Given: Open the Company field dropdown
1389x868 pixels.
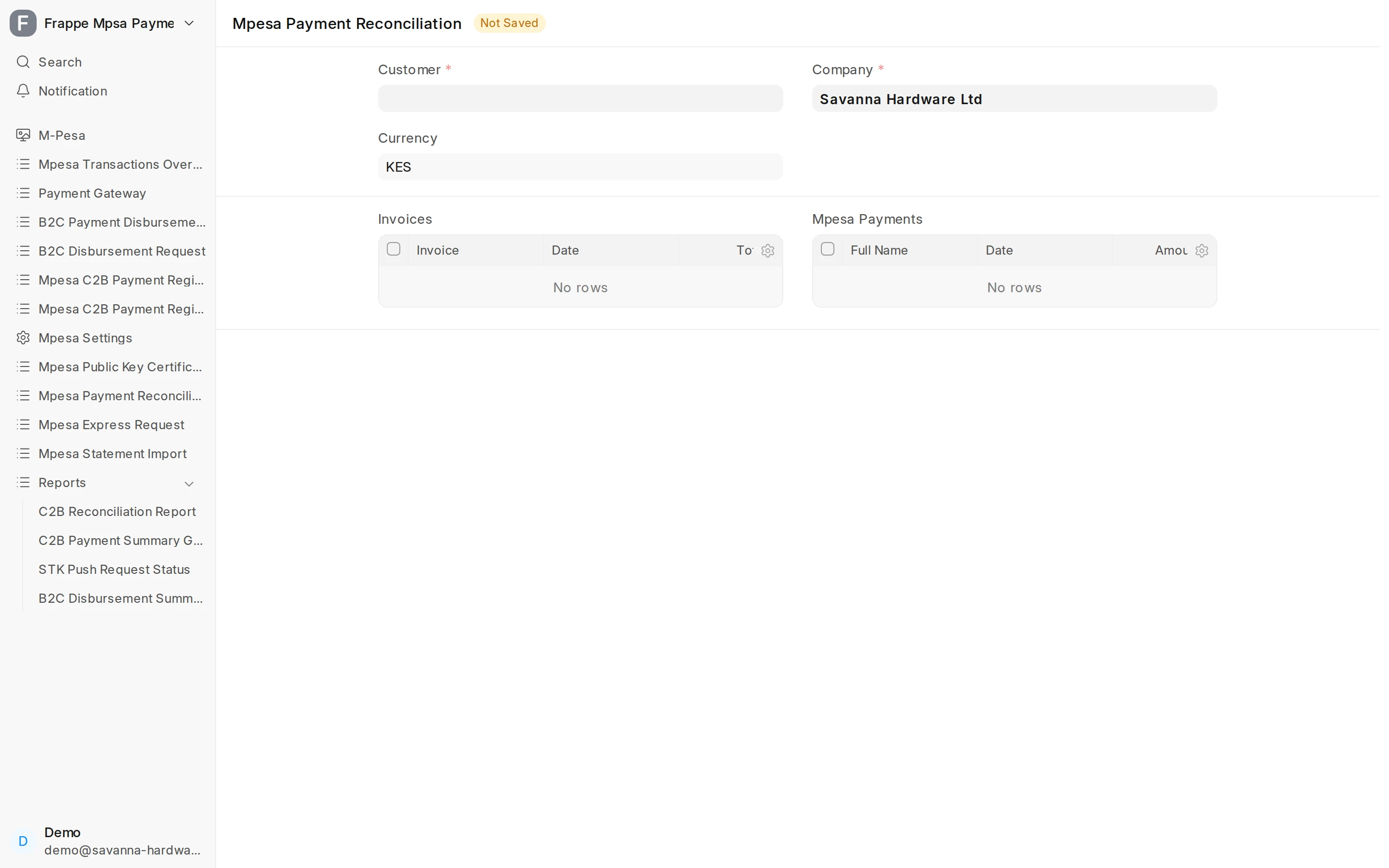Looking at the screenshot, I should pos(1014,99).
